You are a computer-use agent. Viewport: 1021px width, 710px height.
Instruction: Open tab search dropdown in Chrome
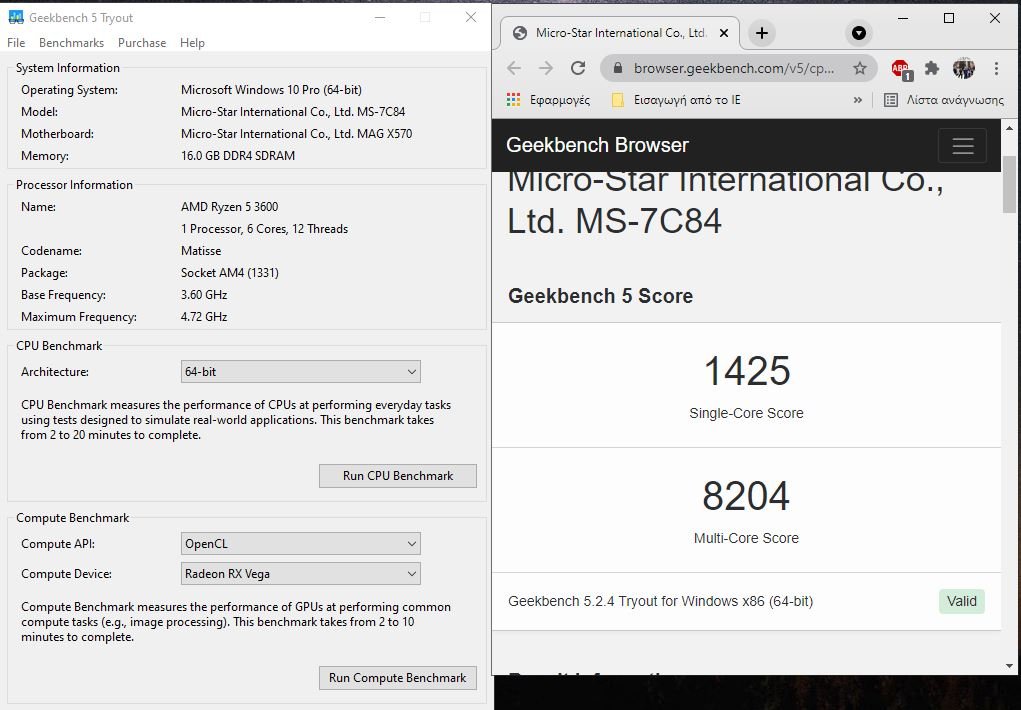pyautogui.click(x=859, y=33)
